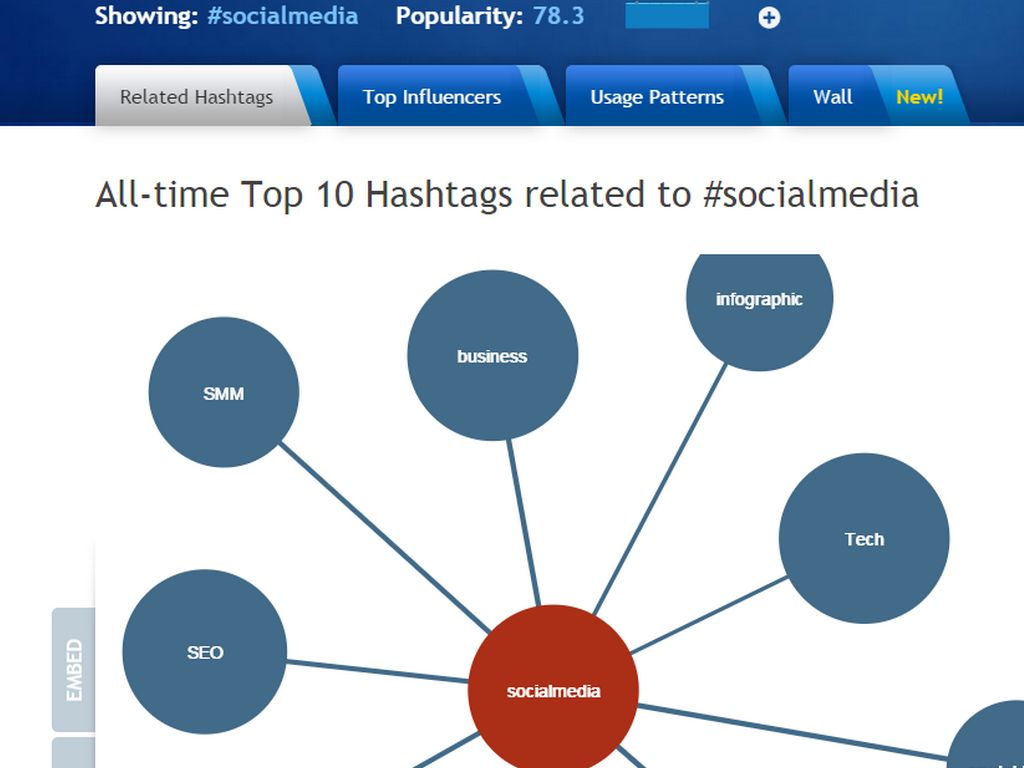
Task: Click the side tab below EMBED
Action: (x=74, y=754)
